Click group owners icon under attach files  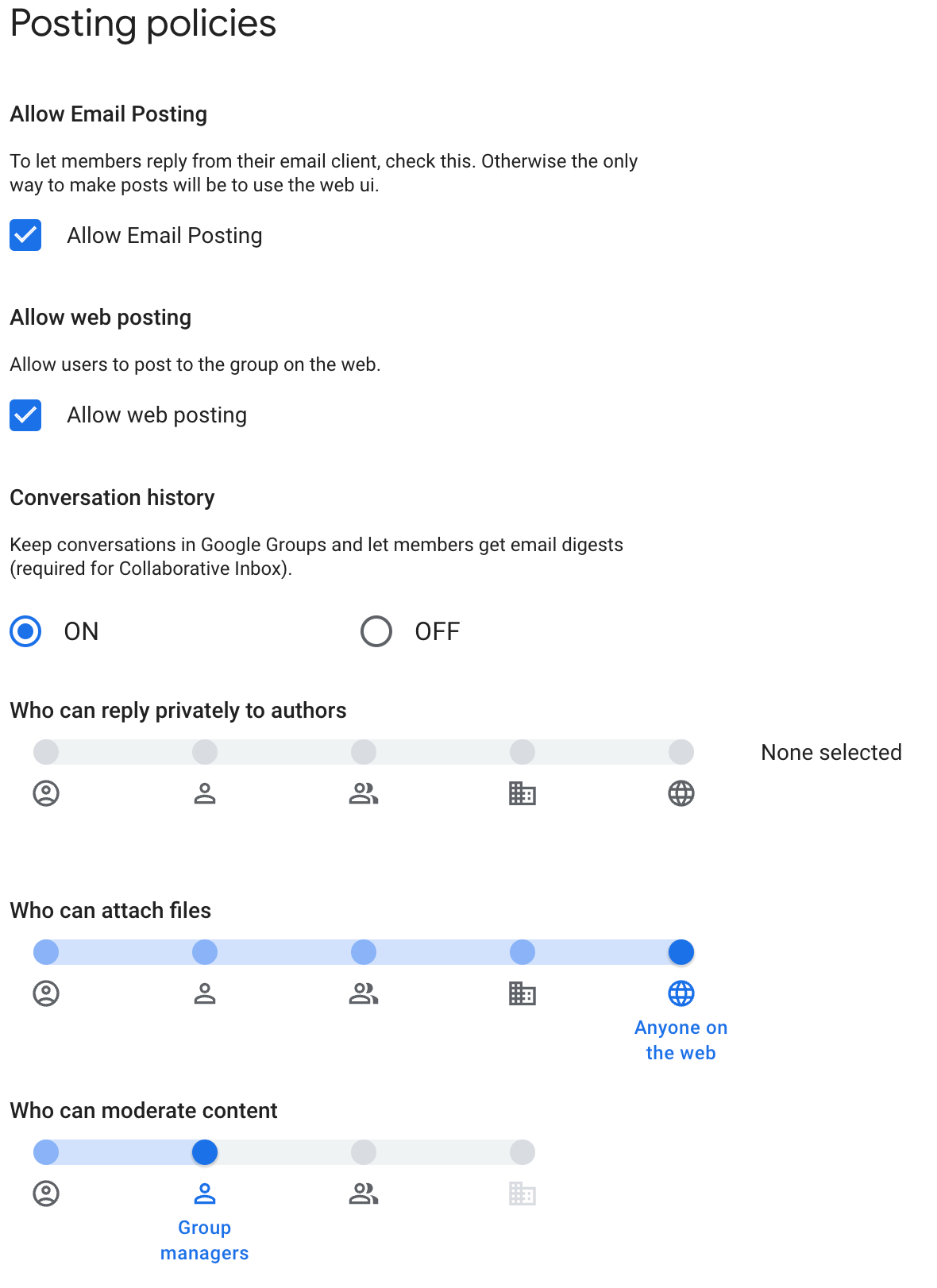(46, 993)
